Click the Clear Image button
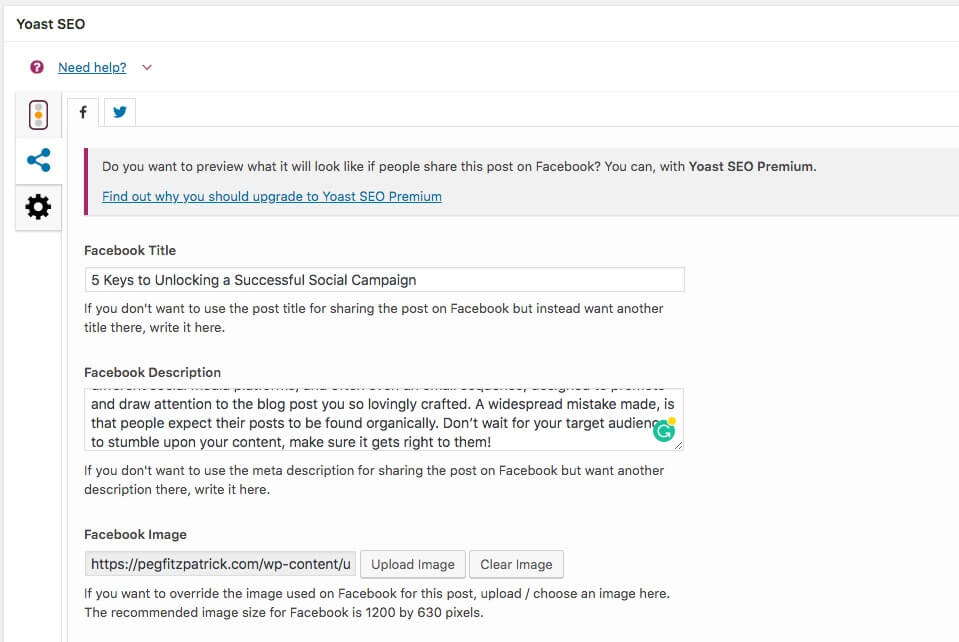The image size is (959, 642). [x=516, y=564]
